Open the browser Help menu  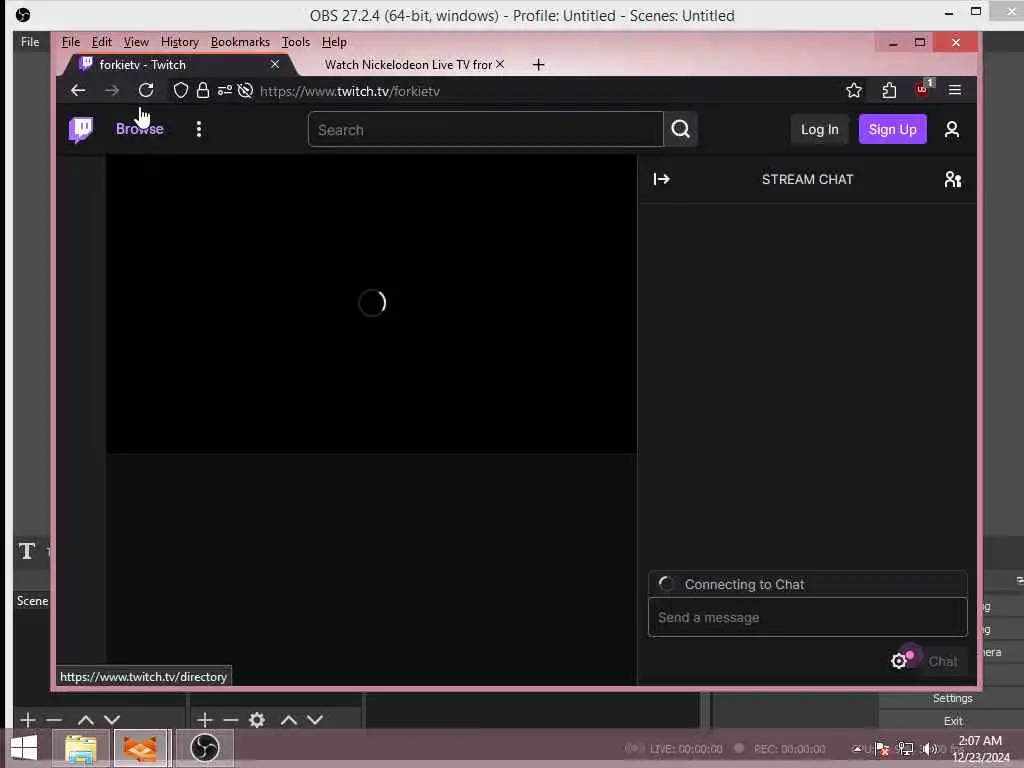click(x=334, y=42)
